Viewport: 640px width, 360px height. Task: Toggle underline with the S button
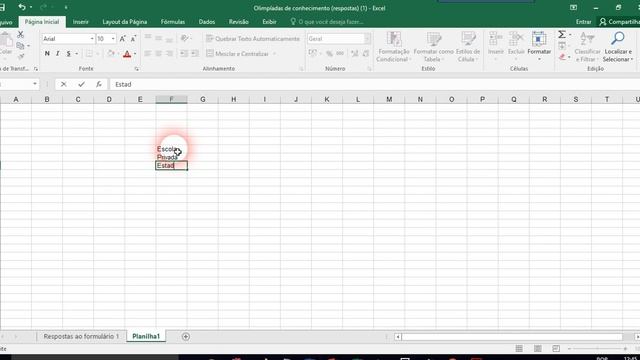[68, 53]
